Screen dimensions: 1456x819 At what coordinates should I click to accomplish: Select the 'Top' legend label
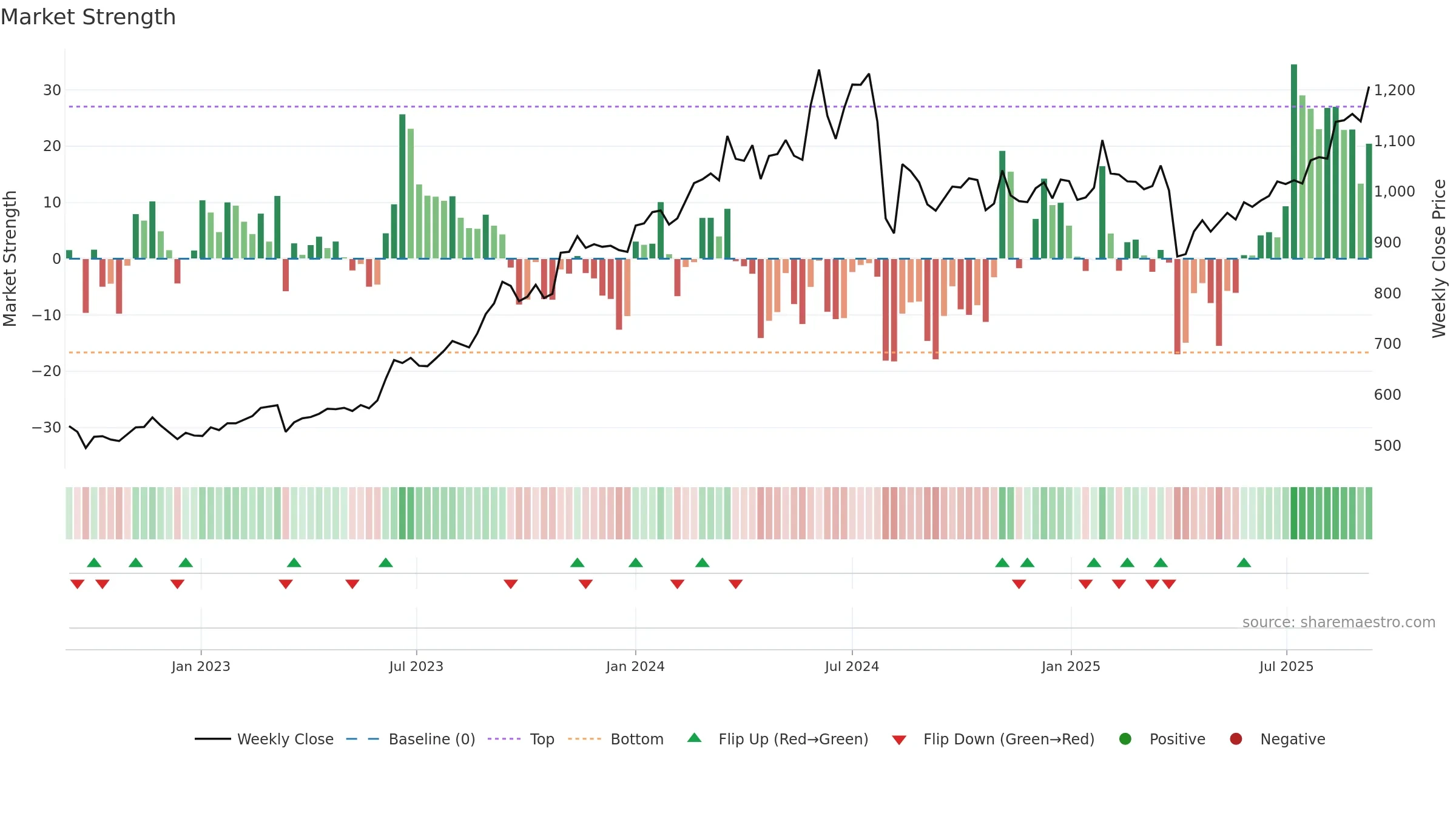pyautogui.click(x=542, y=740)
